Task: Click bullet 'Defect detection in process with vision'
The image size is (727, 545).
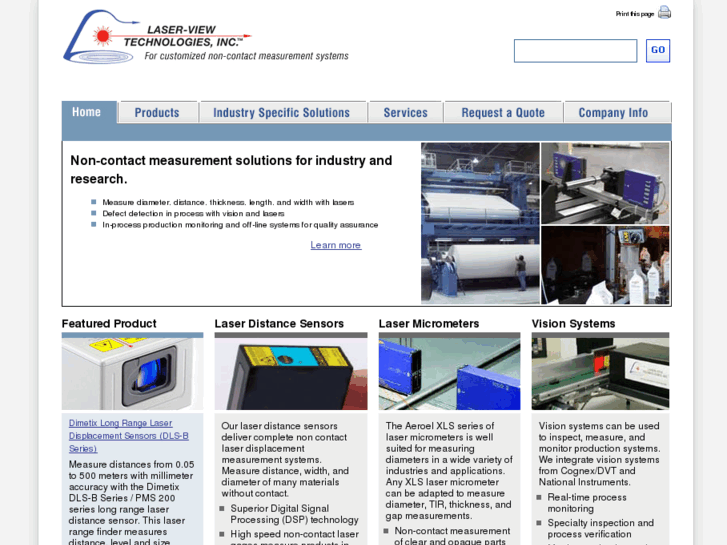Action: (193, 213)
